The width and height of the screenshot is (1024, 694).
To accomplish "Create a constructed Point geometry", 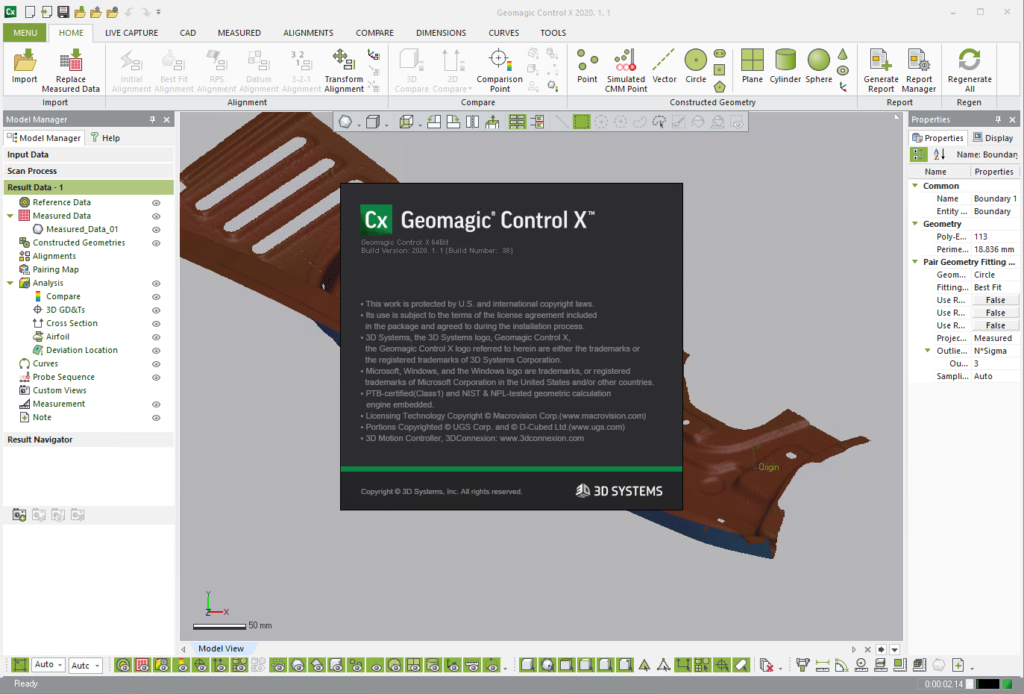I will (586, 66).
